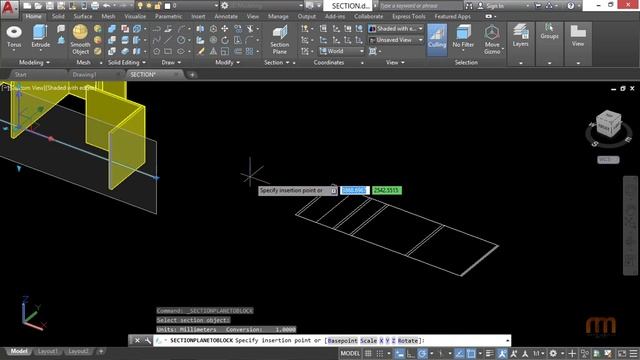Viewport: 640px width, 360px height.
Task: Select the Torus modeling tool
Action: pyautogui.click(x=14, y=37)
